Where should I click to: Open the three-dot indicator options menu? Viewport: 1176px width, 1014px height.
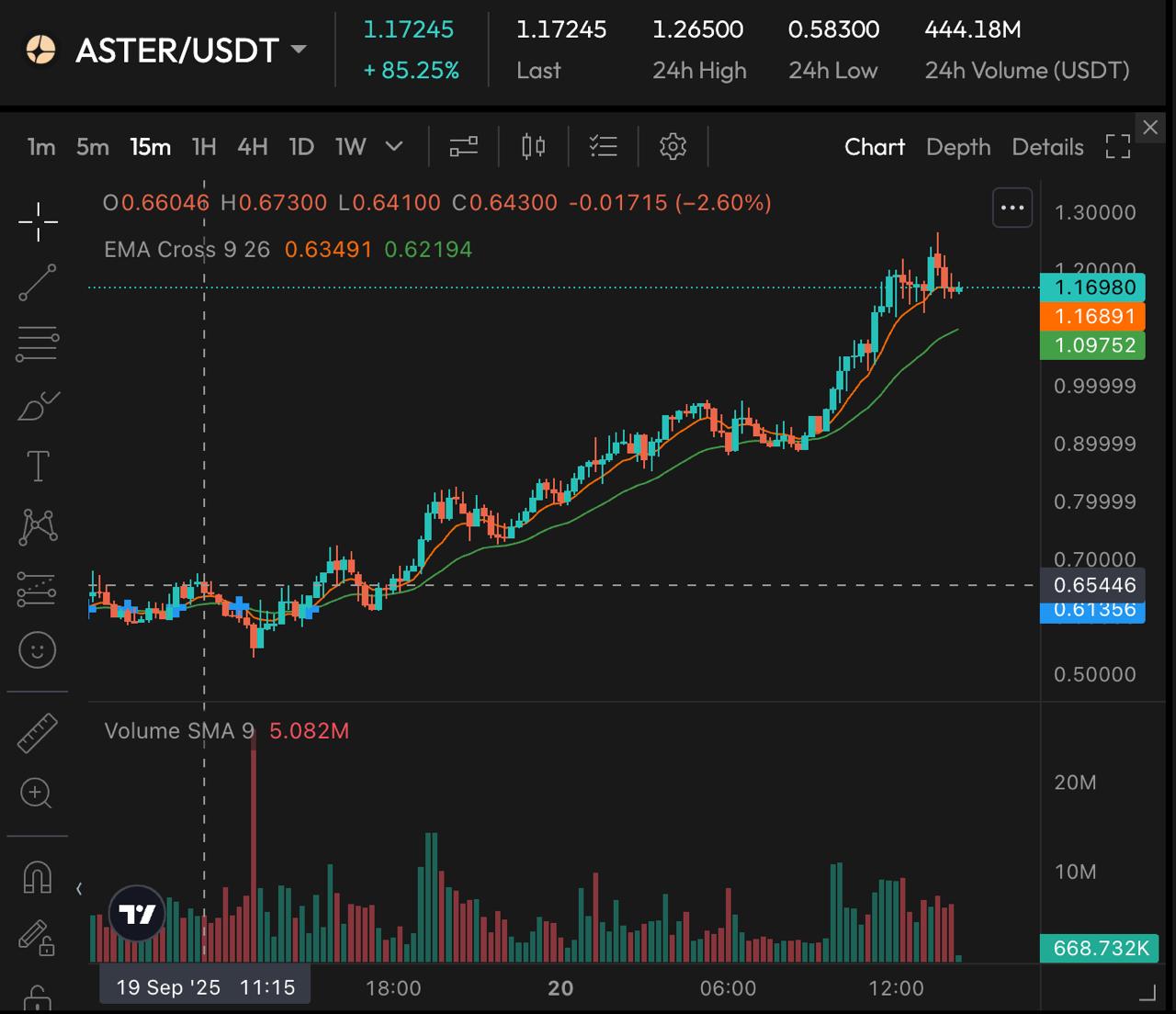pos(1012,208)
